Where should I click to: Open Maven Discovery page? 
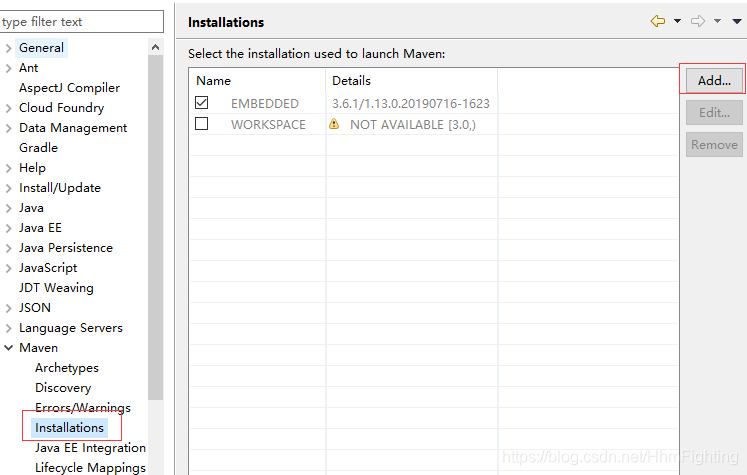coord(63,388)
